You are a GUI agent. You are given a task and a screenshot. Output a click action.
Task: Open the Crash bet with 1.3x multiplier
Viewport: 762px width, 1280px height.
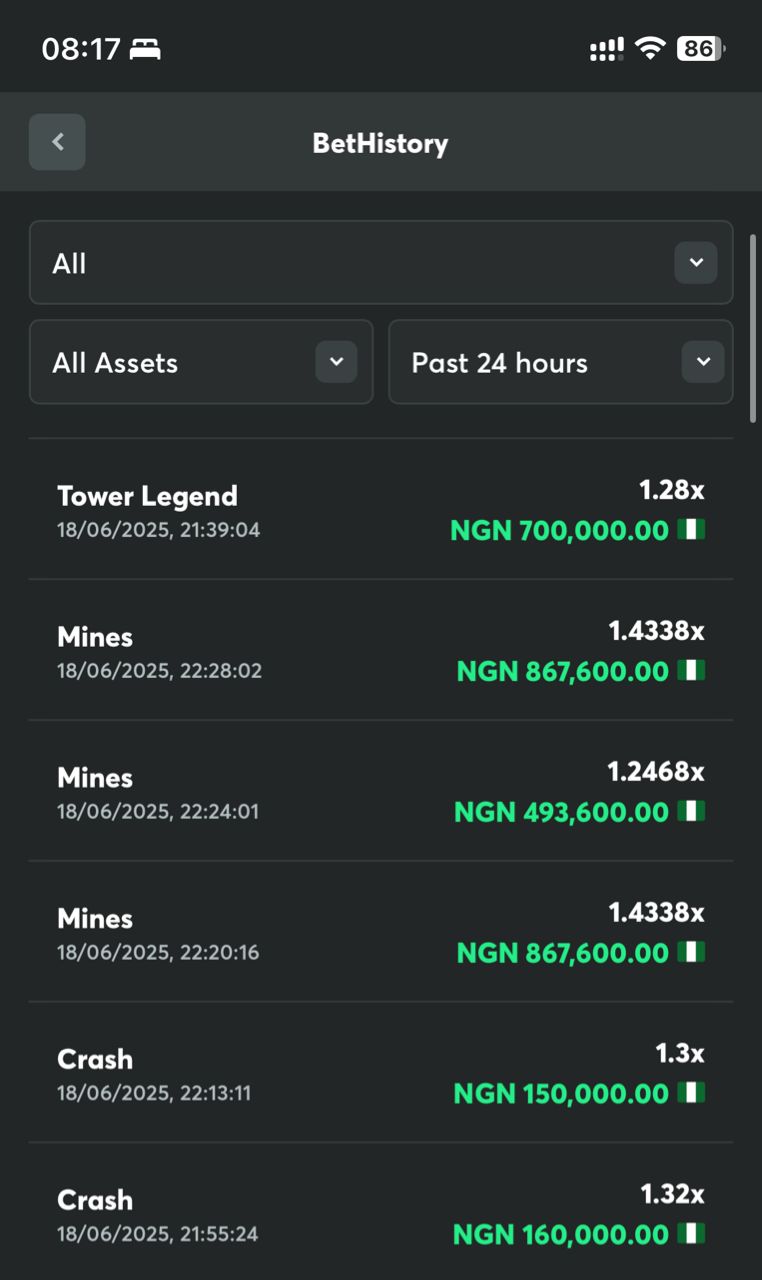pos(381,1073)
